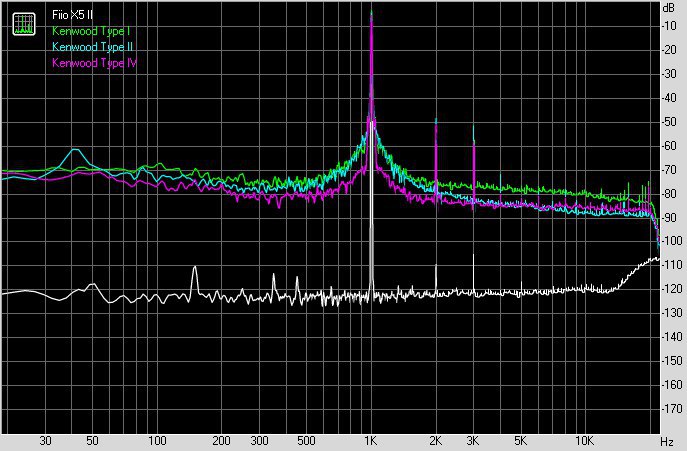Click the 30 Hz frequency axis label
Screen dimensions: 687x451
(45, 440)
